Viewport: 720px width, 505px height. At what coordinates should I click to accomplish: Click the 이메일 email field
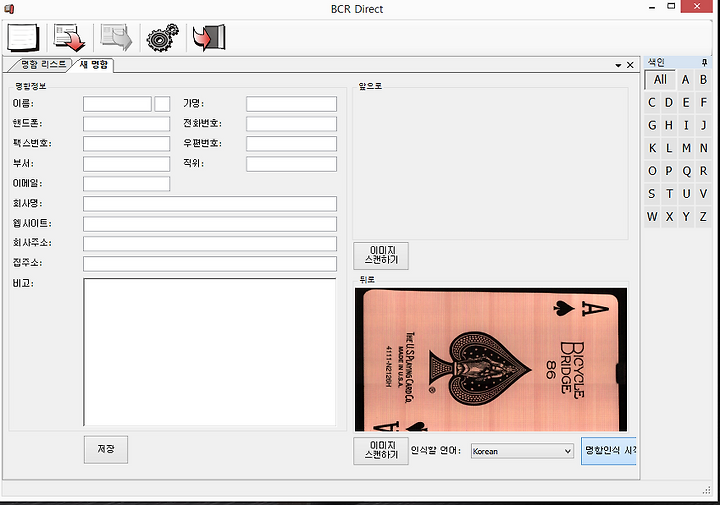point(126,184)
